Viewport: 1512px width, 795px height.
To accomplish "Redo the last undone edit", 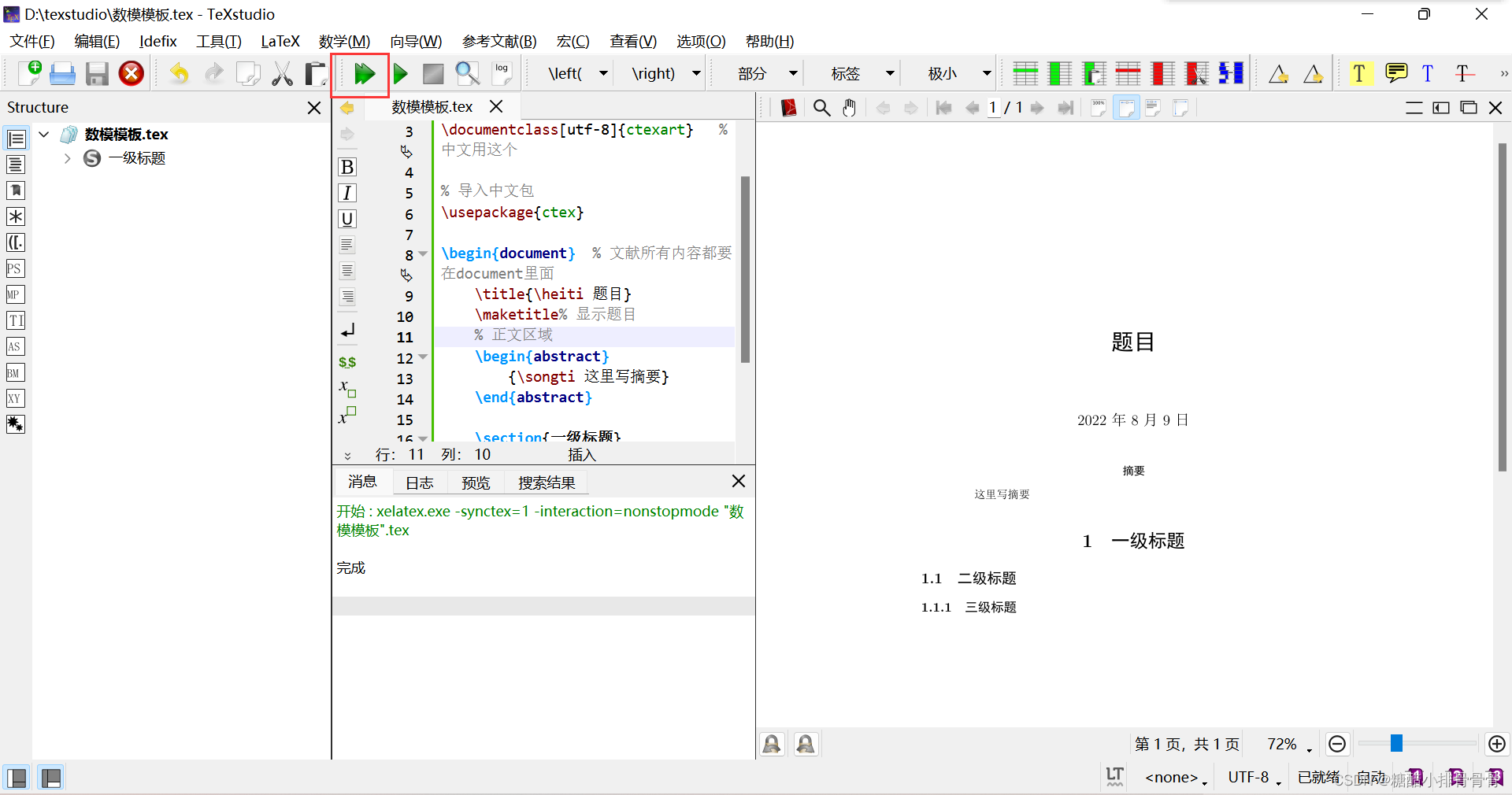I will [213, 74].
